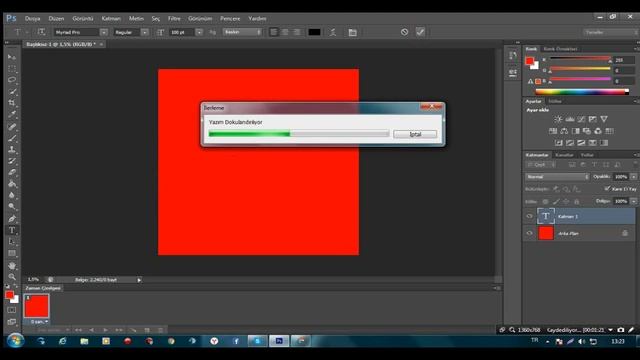The height and width of the screenshot is (360, 640).
Task: Click the black text color swatch
Action: 314,32
